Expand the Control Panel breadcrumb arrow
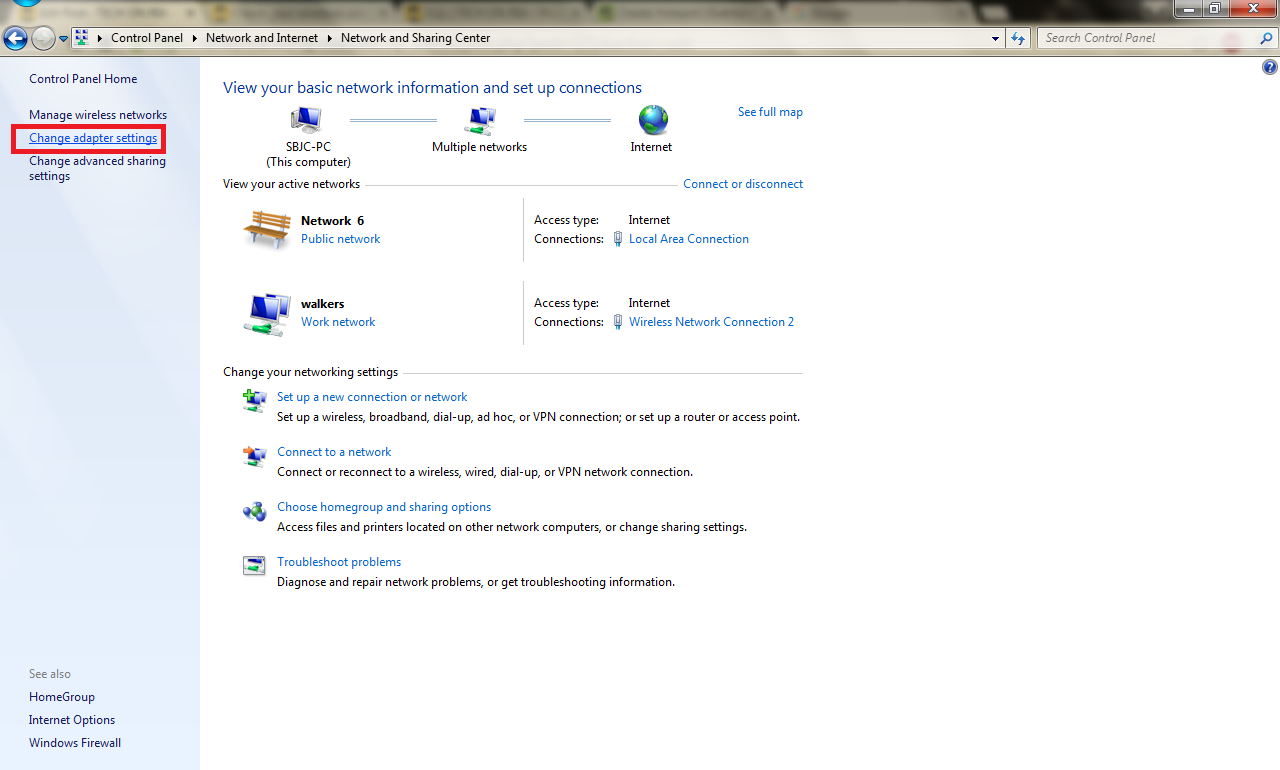The width and height of the screenshot is (1280, 770). coord(195,38)
